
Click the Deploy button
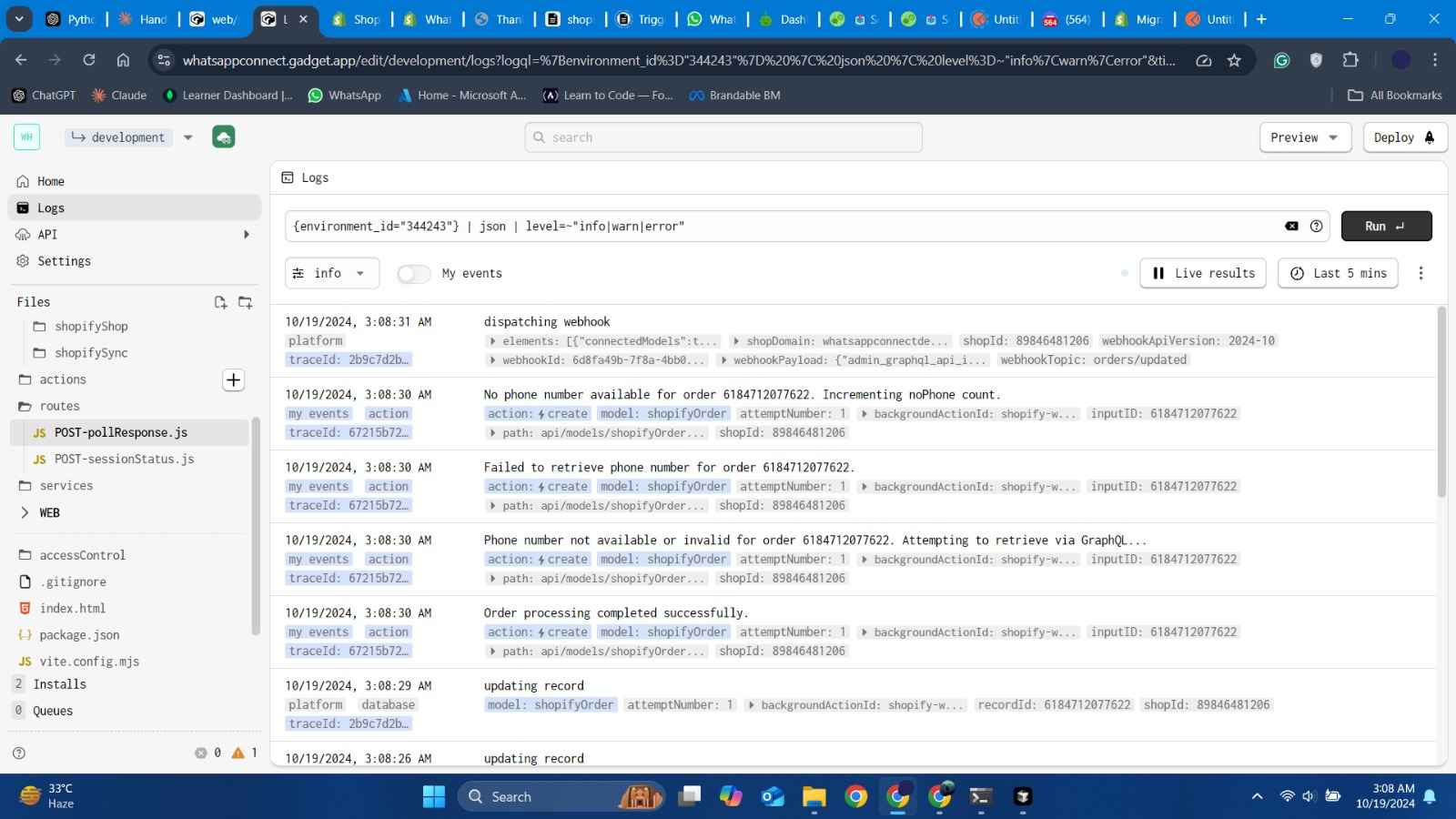pos(1405,137)
